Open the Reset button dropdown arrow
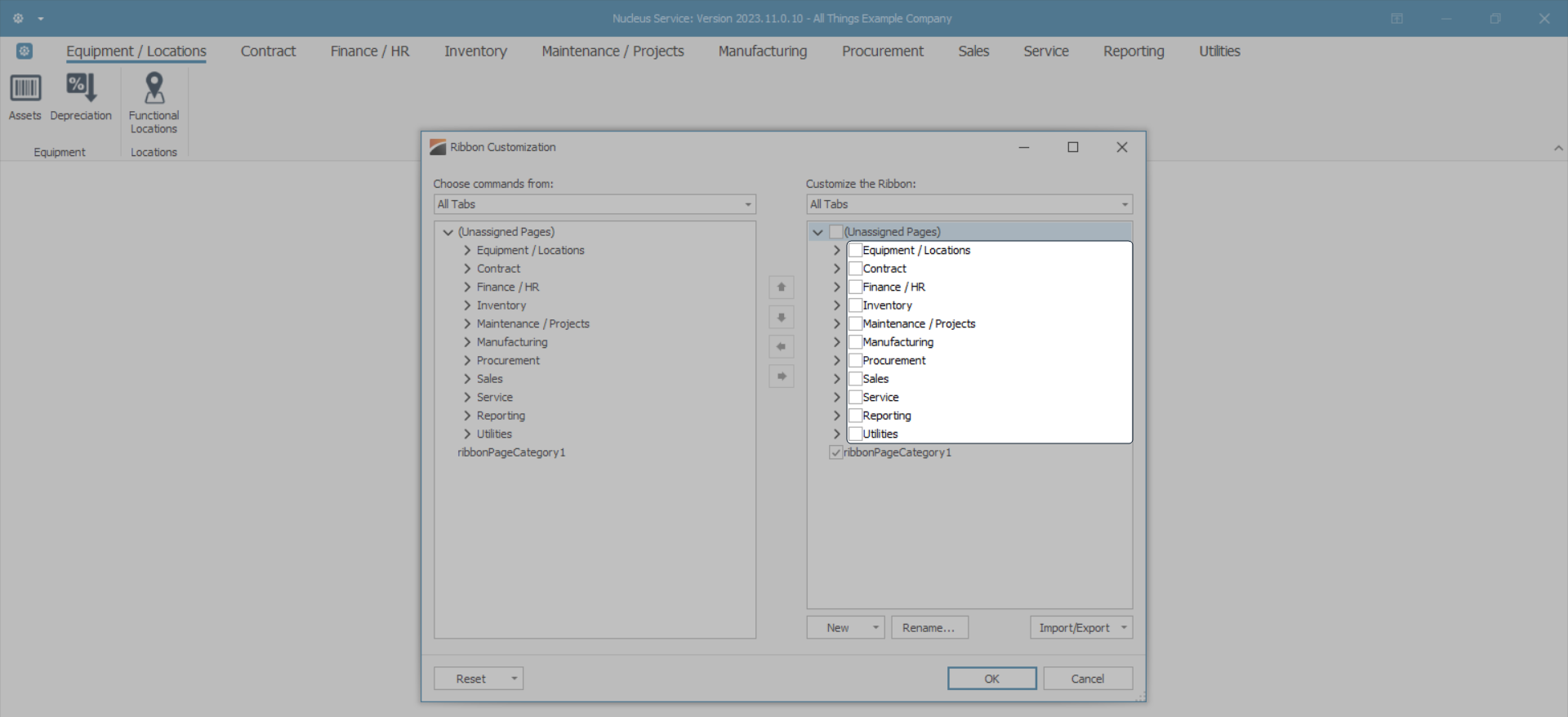 pyautogui.click(x=514, y=679)
